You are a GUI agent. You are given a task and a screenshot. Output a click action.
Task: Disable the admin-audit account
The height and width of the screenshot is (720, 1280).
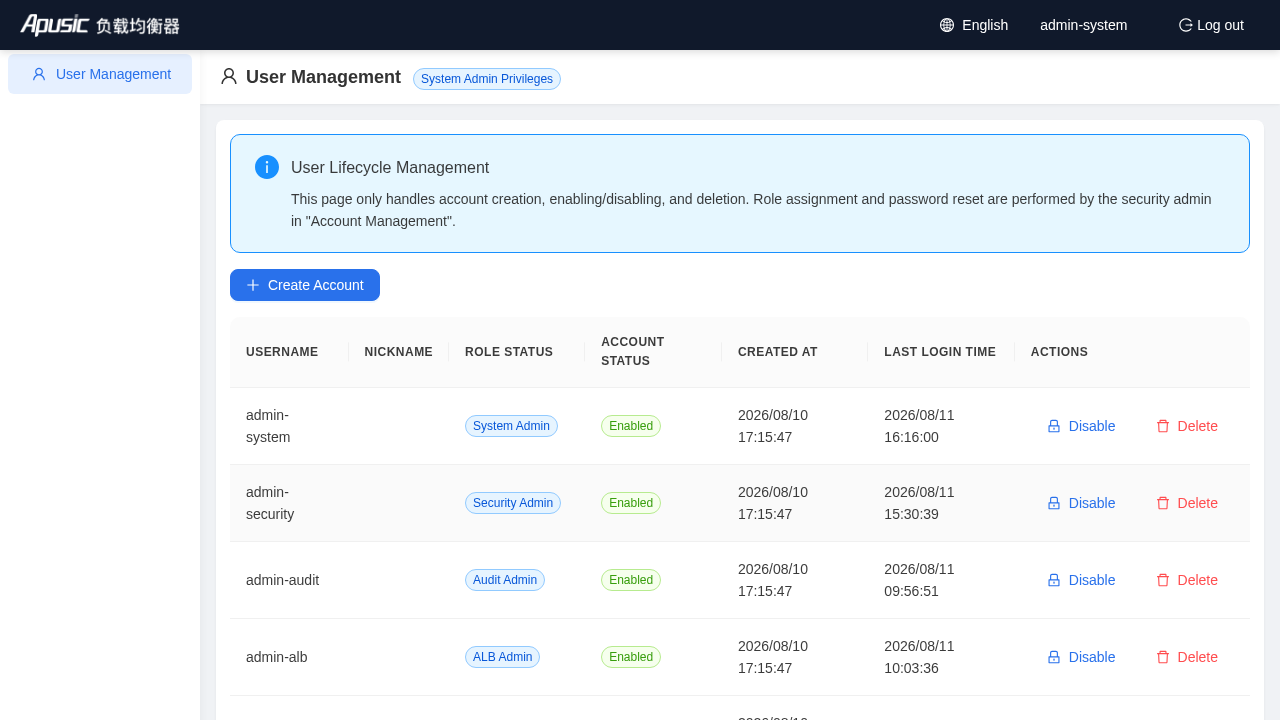1081,580
